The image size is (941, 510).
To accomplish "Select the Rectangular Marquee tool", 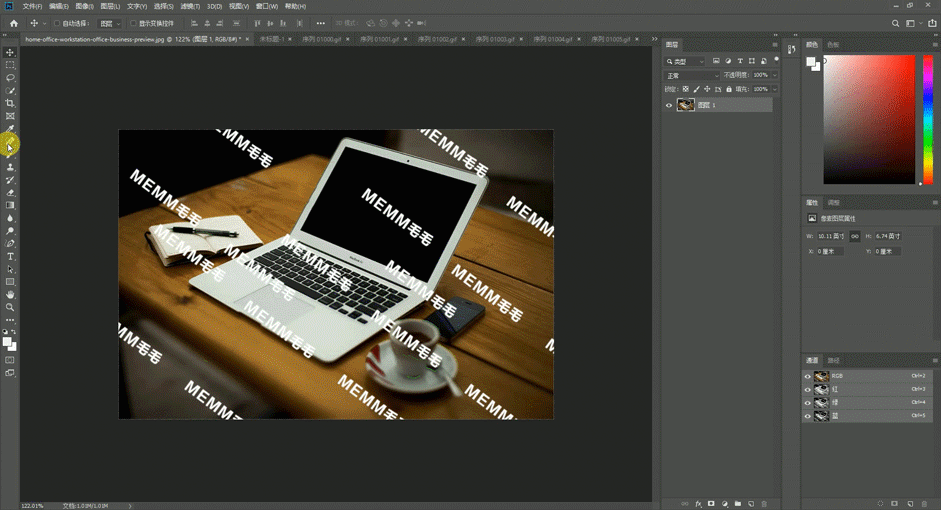I will click(10, 65).
